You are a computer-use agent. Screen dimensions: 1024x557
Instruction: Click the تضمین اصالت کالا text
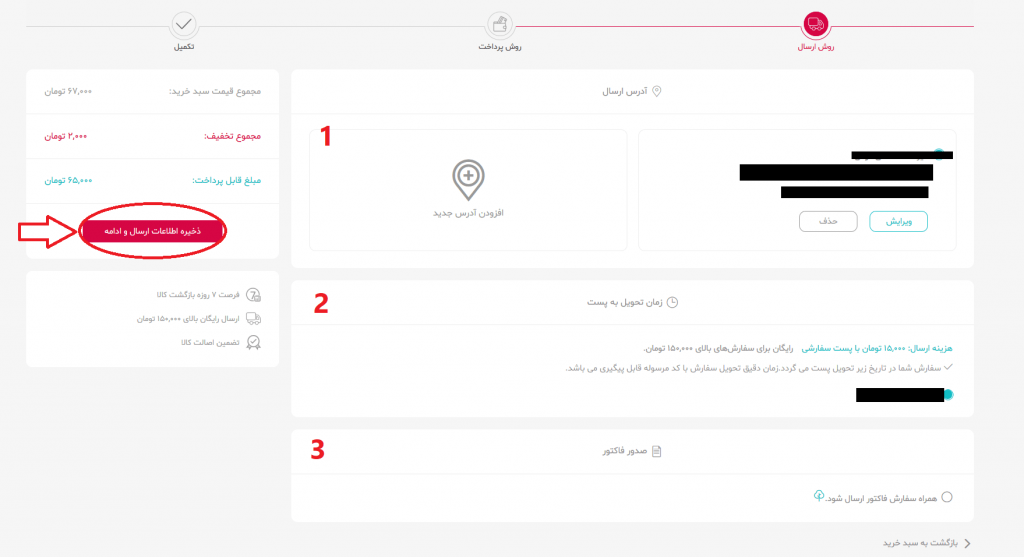210,343
